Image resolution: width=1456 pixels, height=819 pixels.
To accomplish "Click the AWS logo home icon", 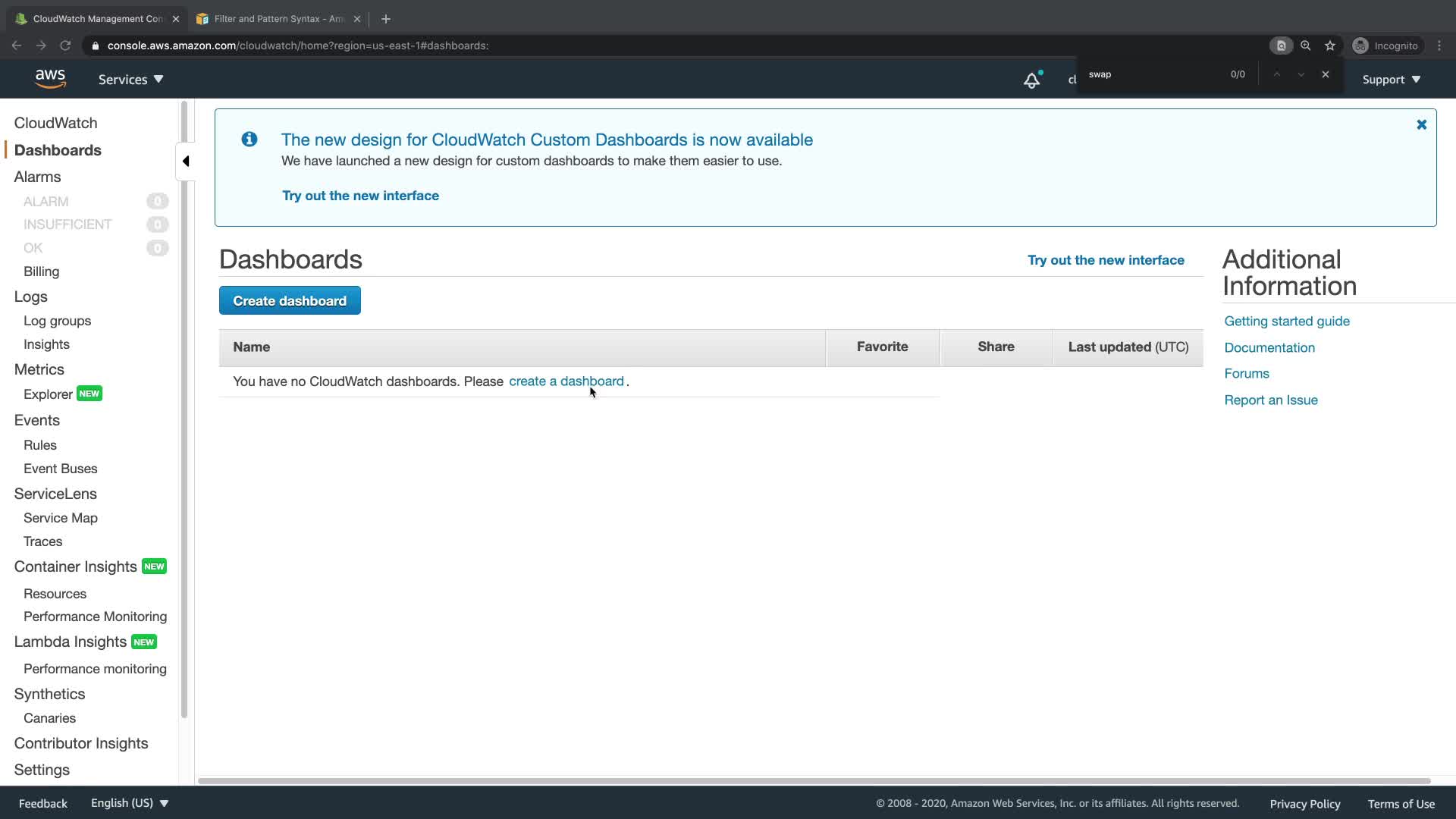I will click(50, 79).
